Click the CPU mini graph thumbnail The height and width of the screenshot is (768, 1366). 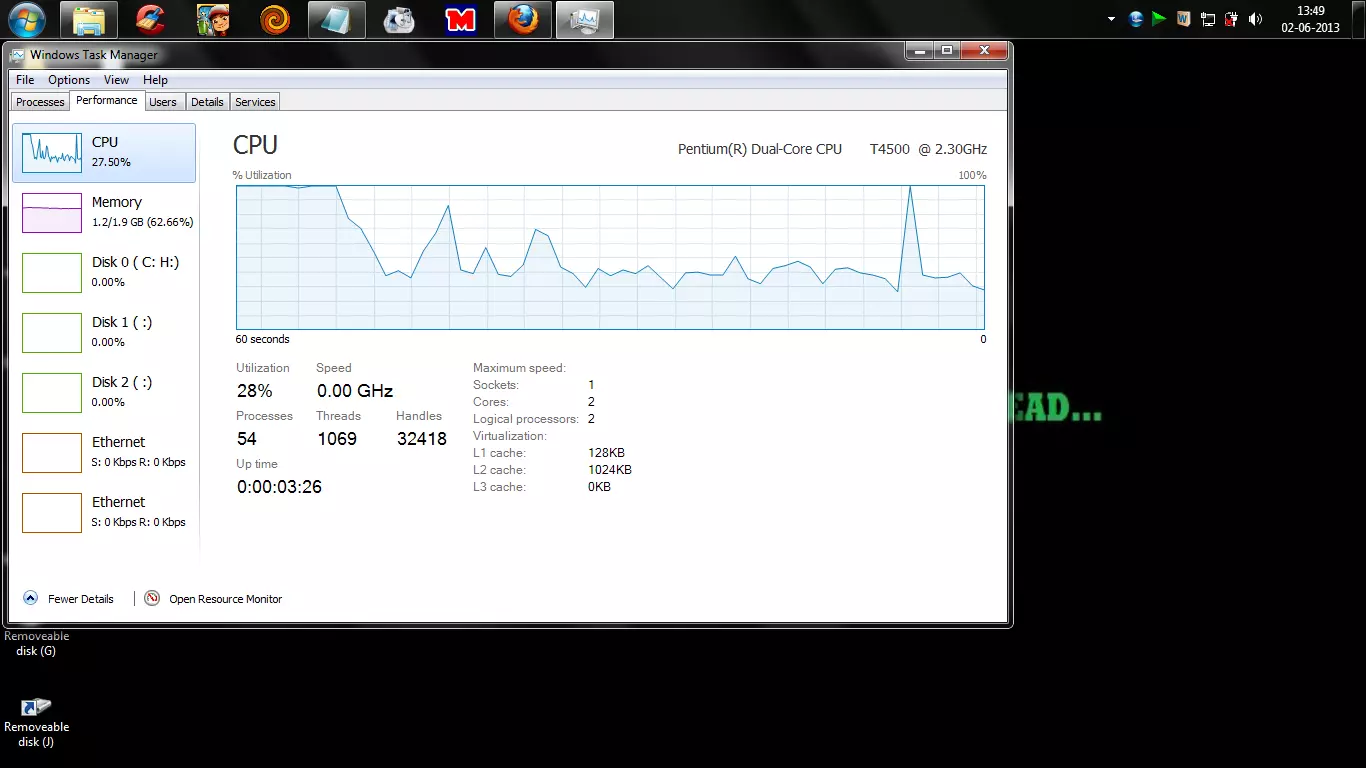(x=52, y=153)
